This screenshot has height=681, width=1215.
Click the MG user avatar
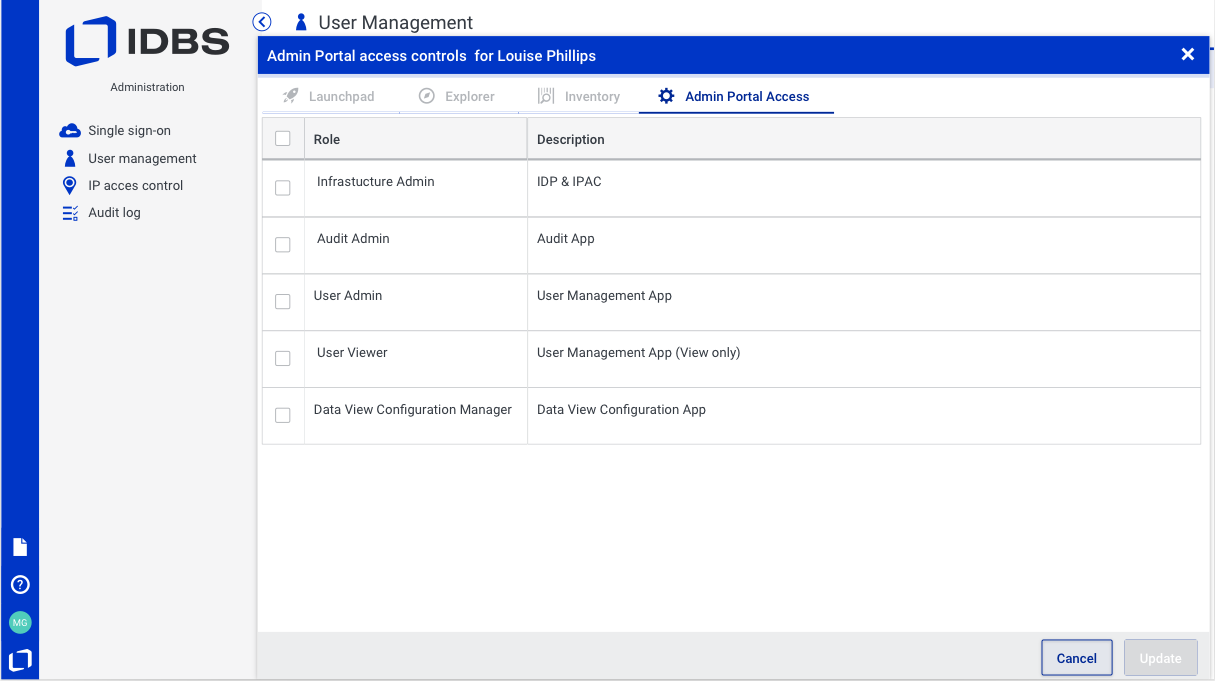point(20,622)
